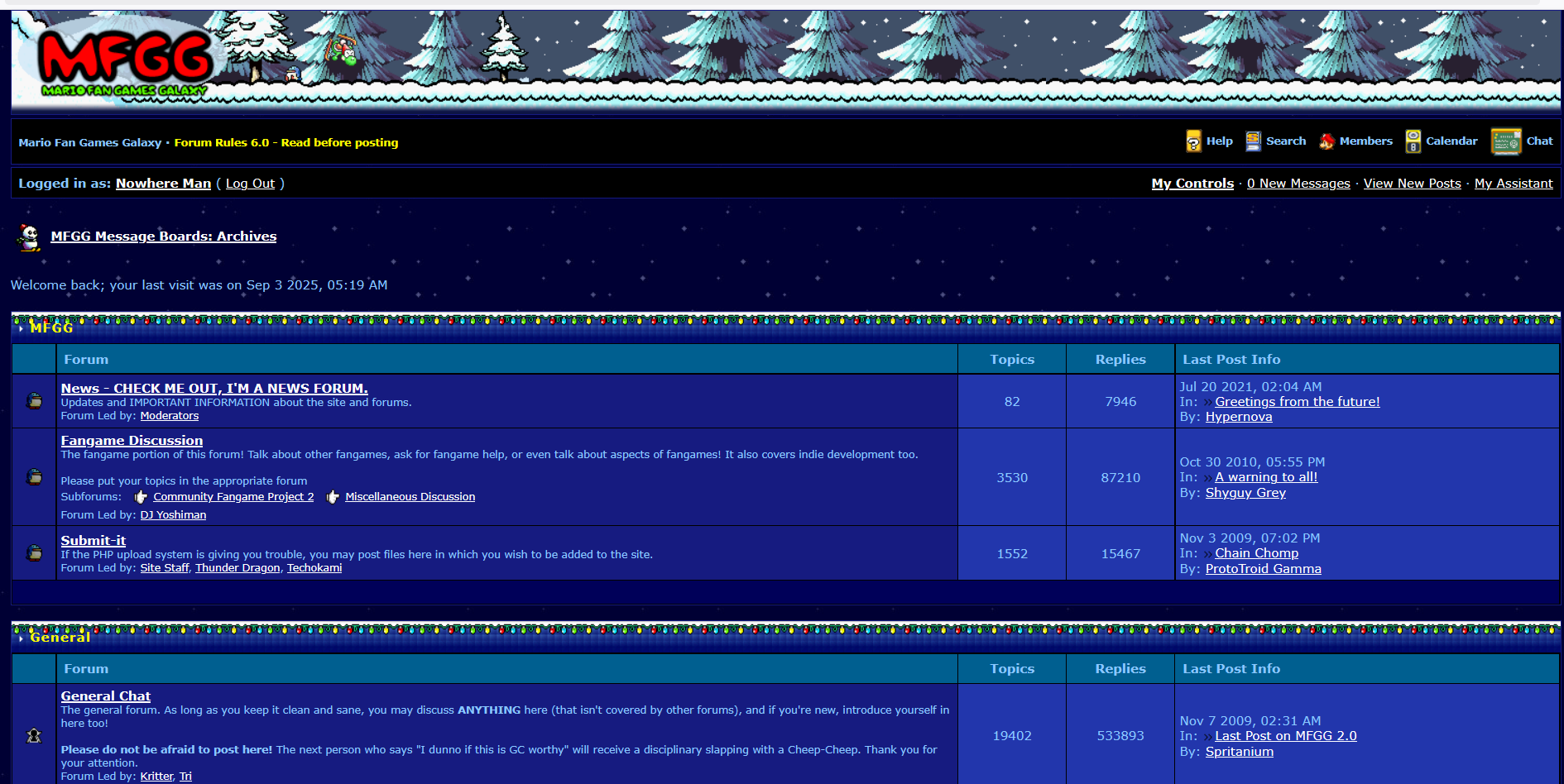The height and width of the screenshot is (784, 1564).
Task: Click the 'Welcome back' last visit message
Action: (199, 285)
